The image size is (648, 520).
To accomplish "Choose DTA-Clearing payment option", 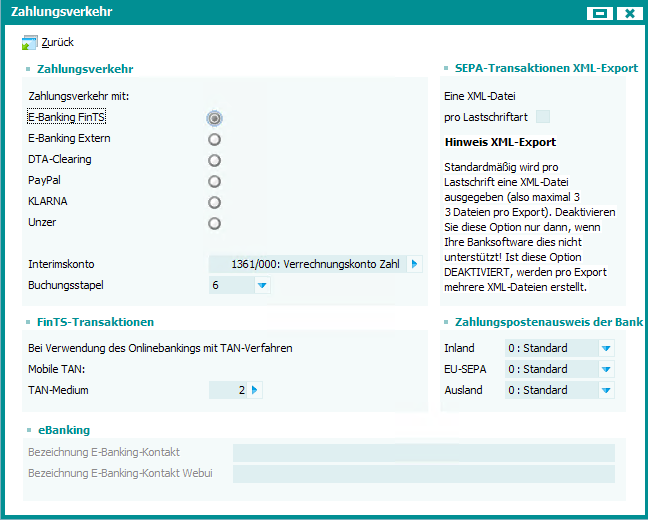I will 214,160.
